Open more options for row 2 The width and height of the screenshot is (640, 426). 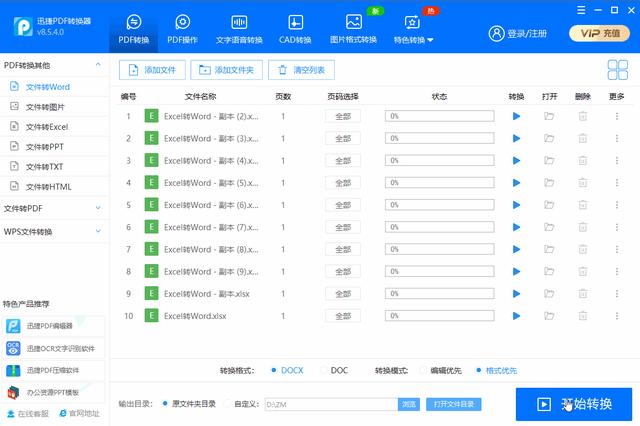click(617, 138)
